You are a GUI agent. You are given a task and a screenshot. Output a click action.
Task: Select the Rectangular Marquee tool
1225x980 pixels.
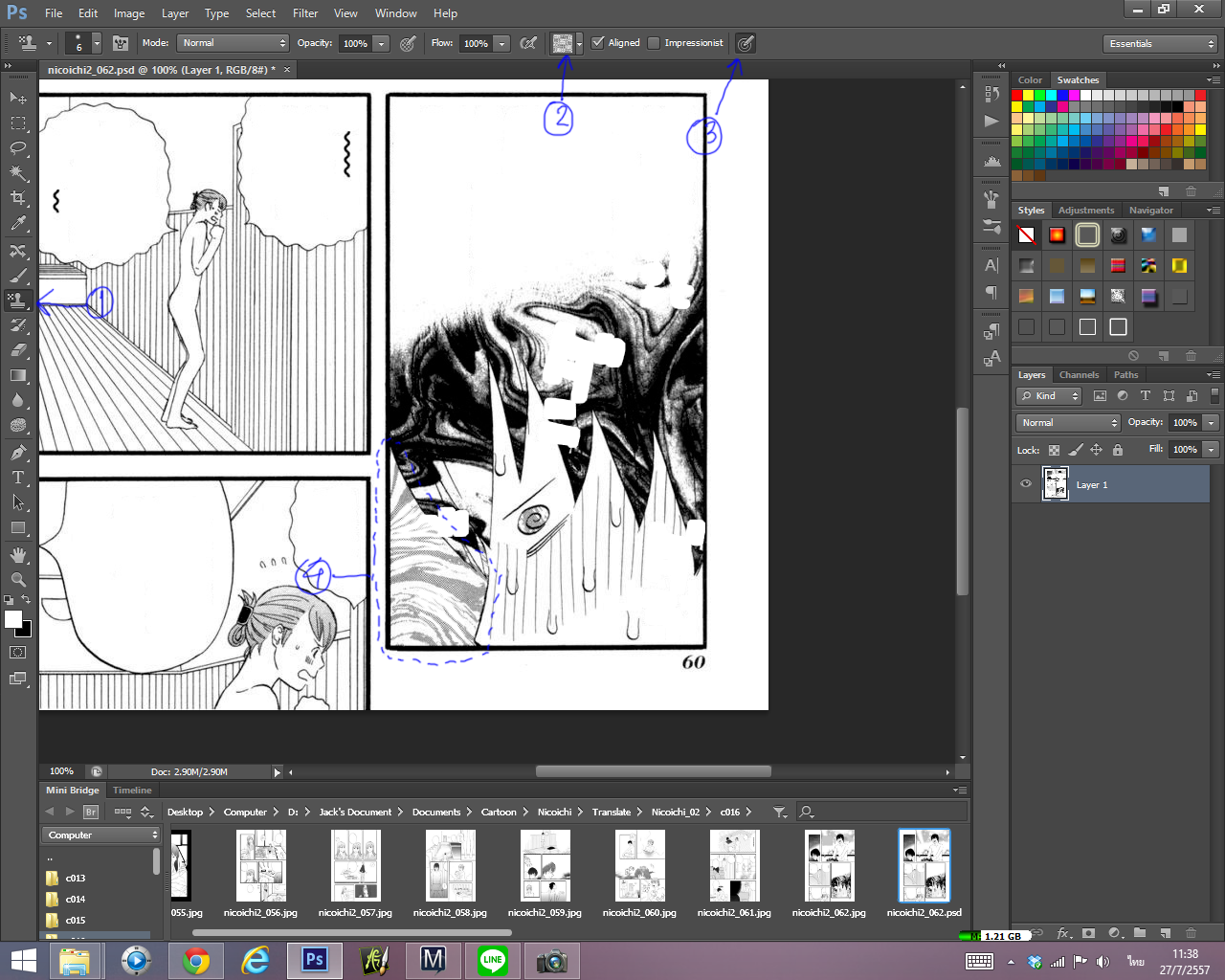click(x=18, y=123)
